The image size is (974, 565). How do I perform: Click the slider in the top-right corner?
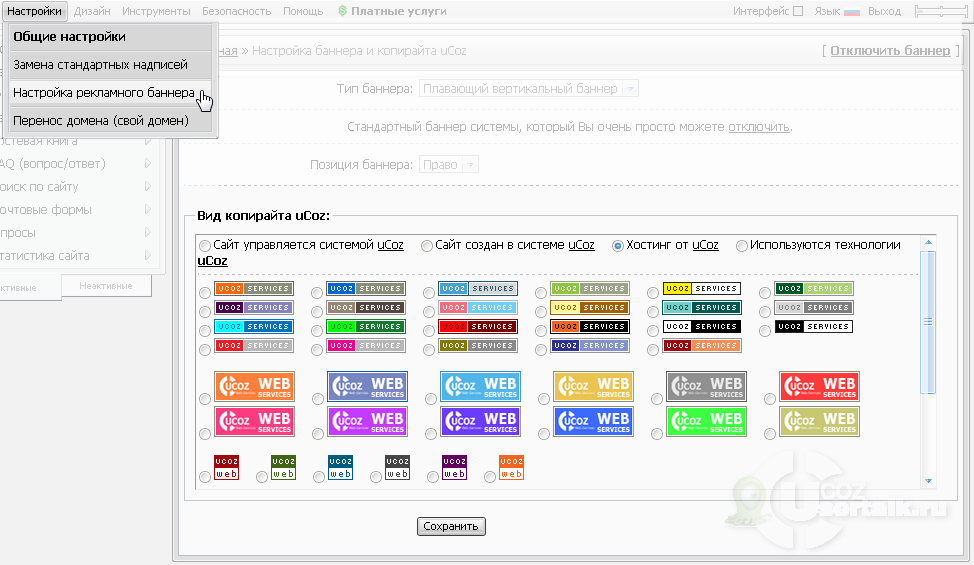(940, 11)
